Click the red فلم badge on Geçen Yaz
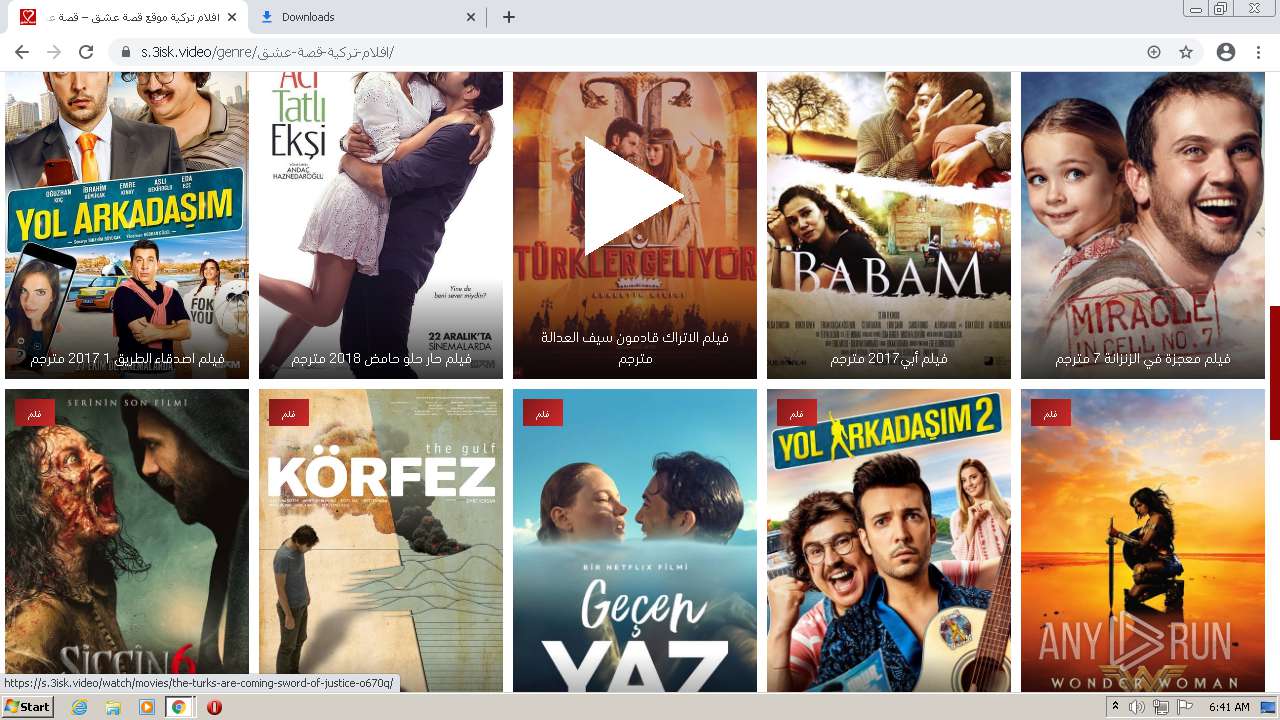 [x=543, y=413]
